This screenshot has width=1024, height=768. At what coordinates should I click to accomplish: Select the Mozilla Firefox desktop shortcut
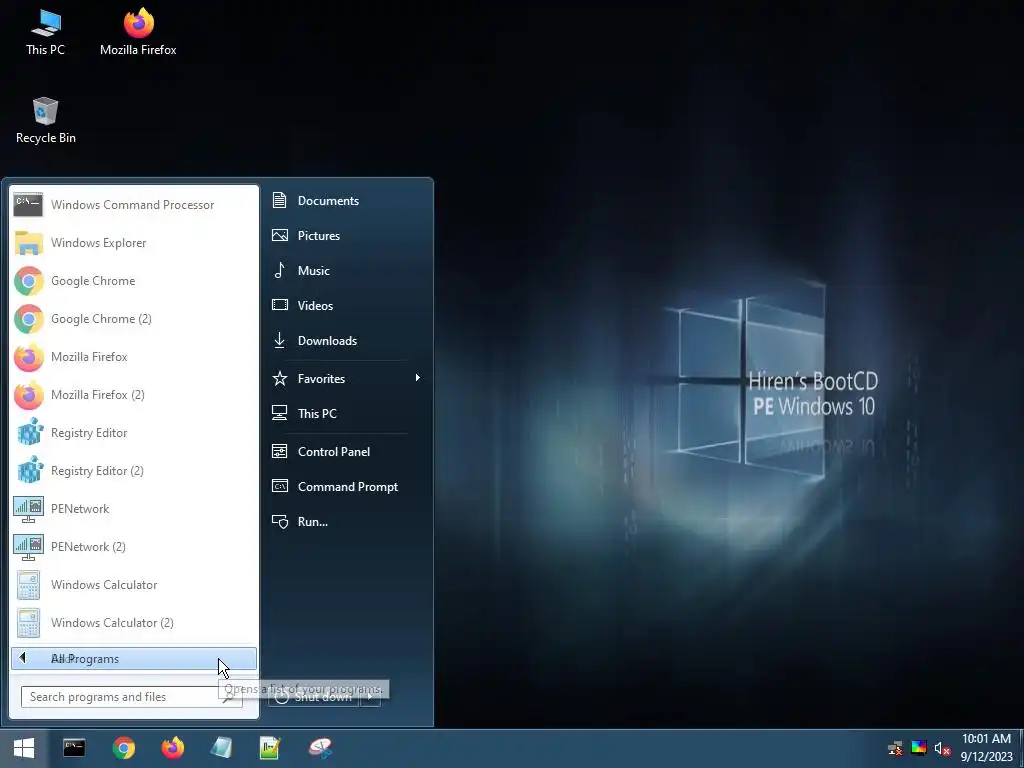[x=138, y=32]
